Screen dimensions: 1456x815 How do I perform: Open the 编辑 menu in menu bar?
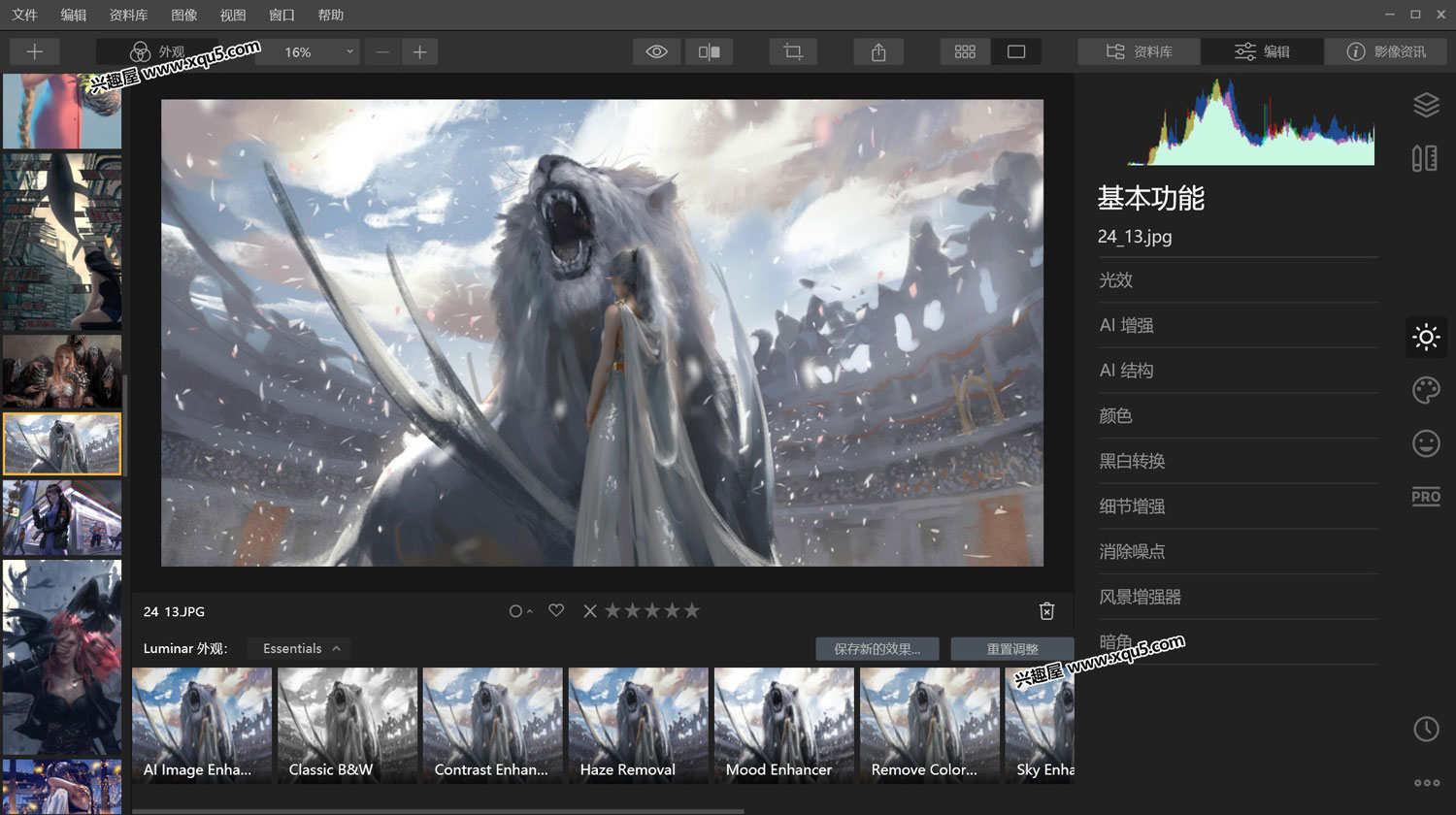point(73,15)
